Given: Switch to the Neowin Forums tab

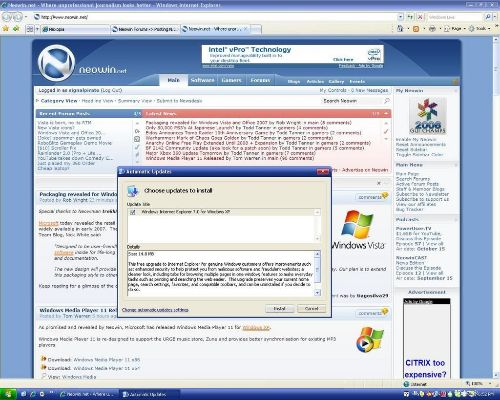Looking at the screenshot, I should [x=145, y=29].
